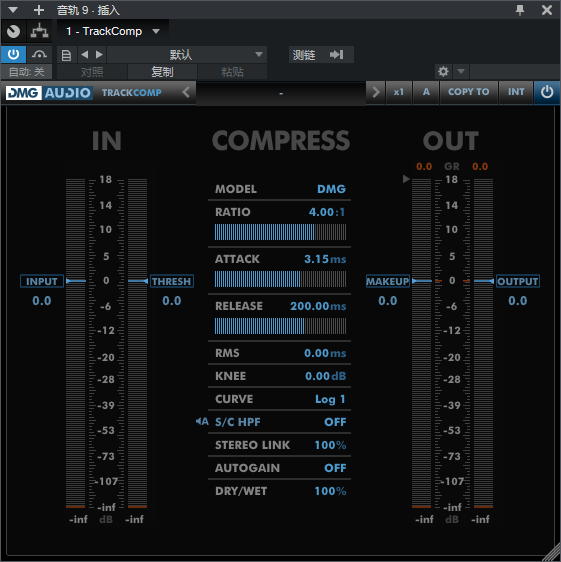Toggle the automation read arc icon
The width and height of the screenshot is (561, 562).
39,54
